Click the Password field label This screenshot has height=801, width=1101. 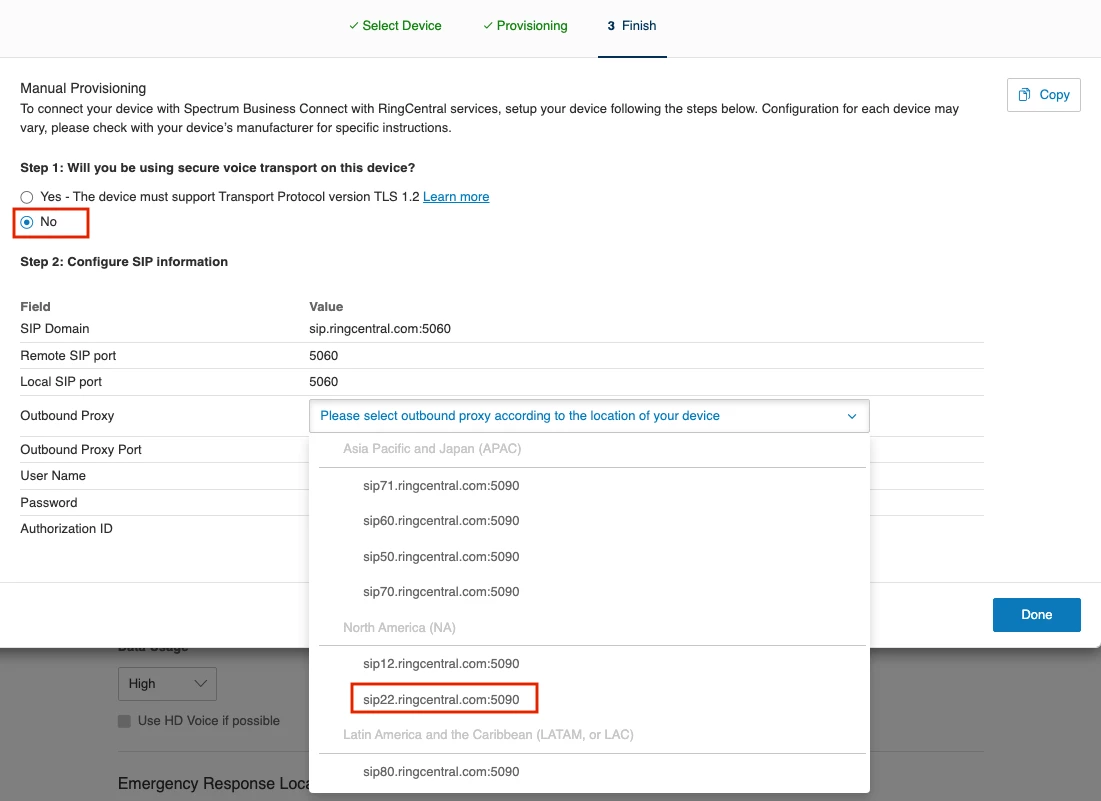[48, 503]
